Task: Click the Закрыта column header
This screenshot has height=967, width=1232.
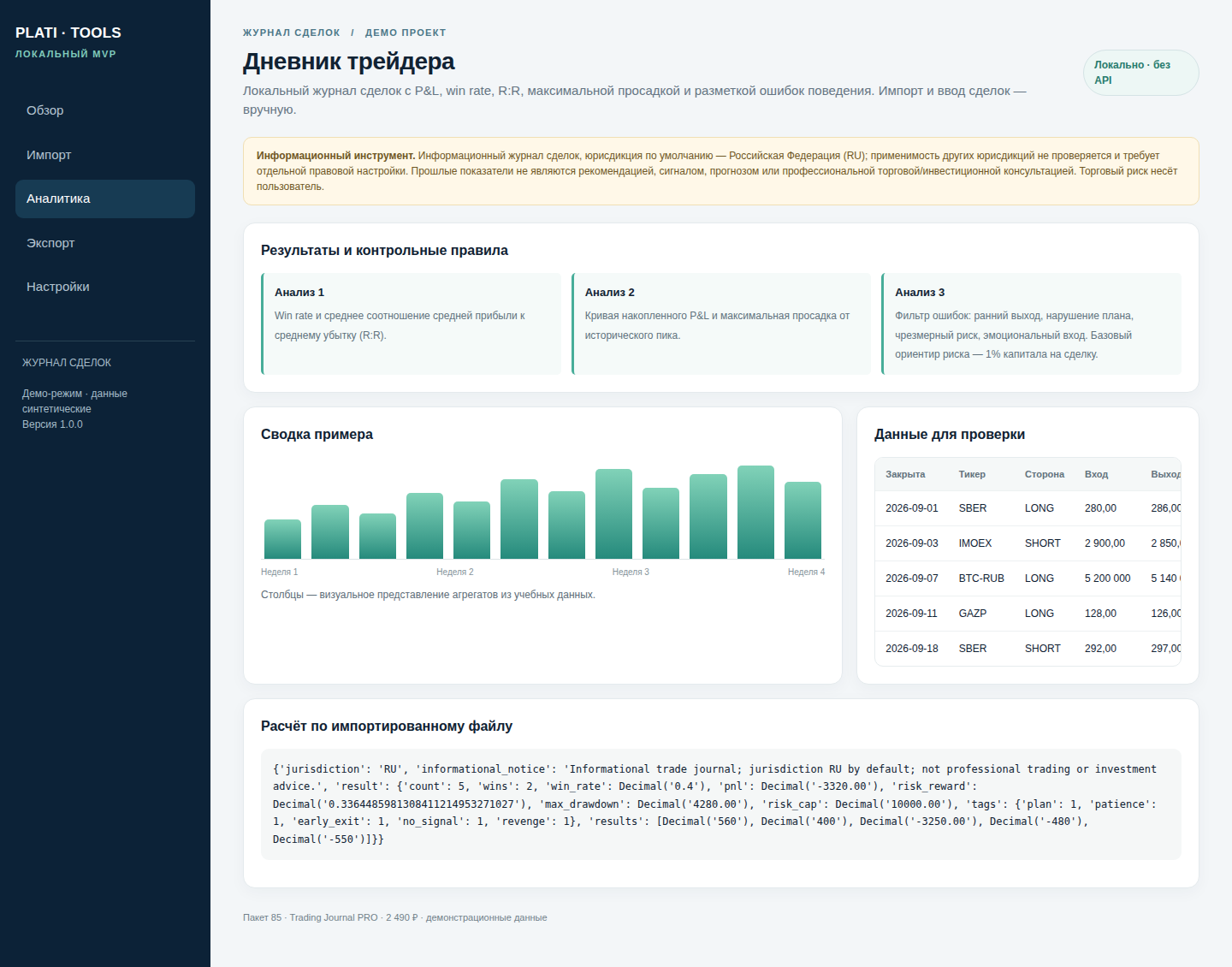Action: click(905, 474)
